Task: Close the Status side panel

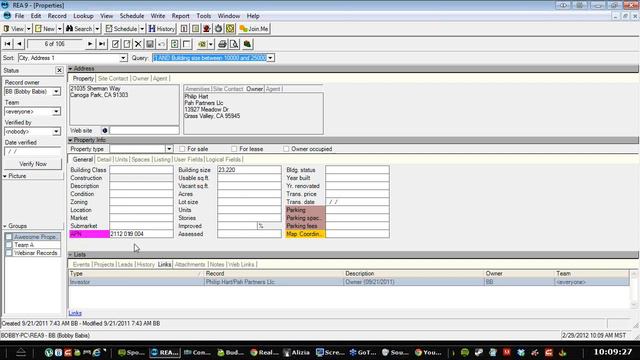Action: coord(59,71)
